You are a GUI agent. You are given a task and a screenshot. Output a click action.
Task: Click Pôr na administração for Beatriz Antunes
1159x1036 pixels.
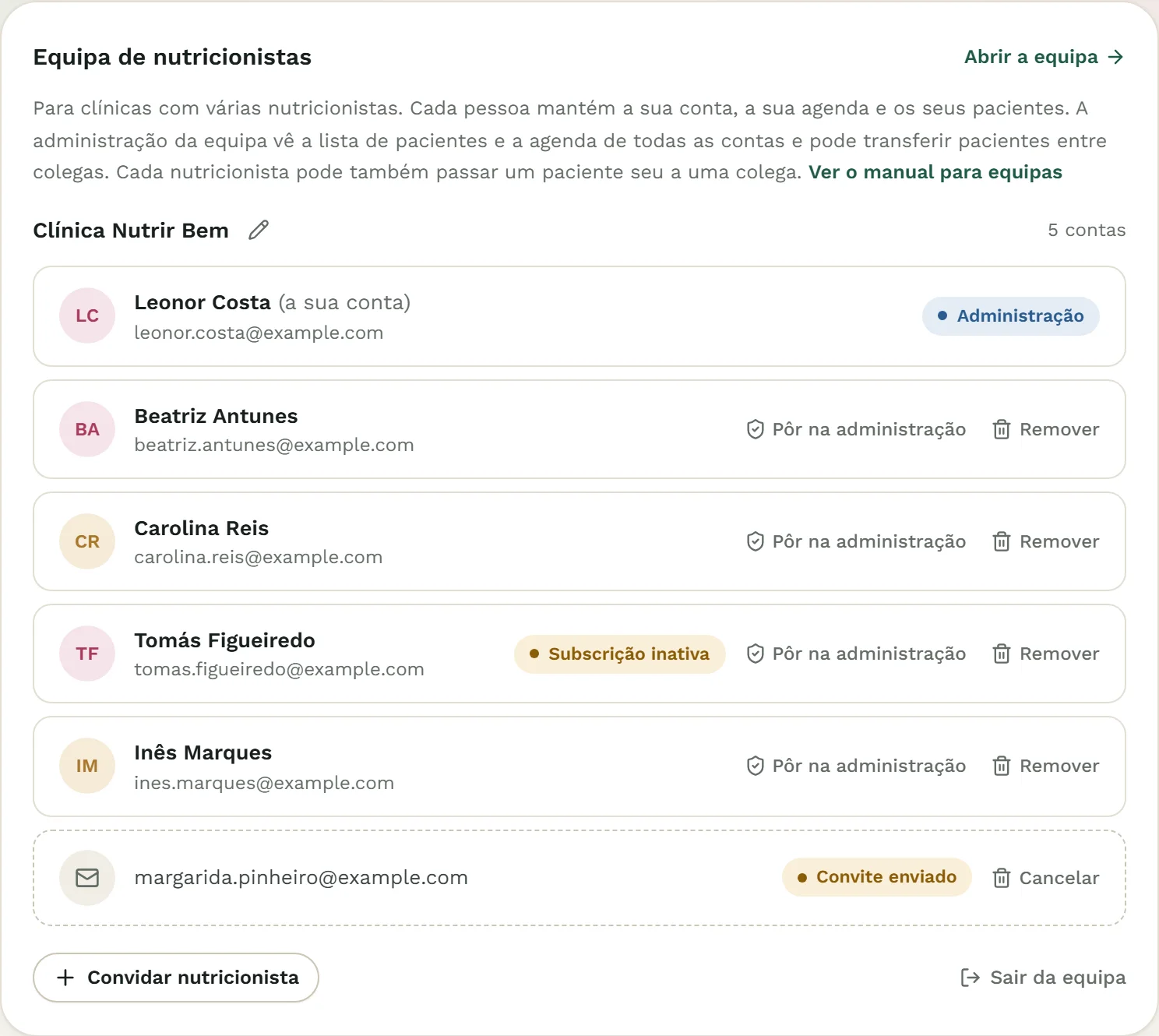tap(856, 429)
